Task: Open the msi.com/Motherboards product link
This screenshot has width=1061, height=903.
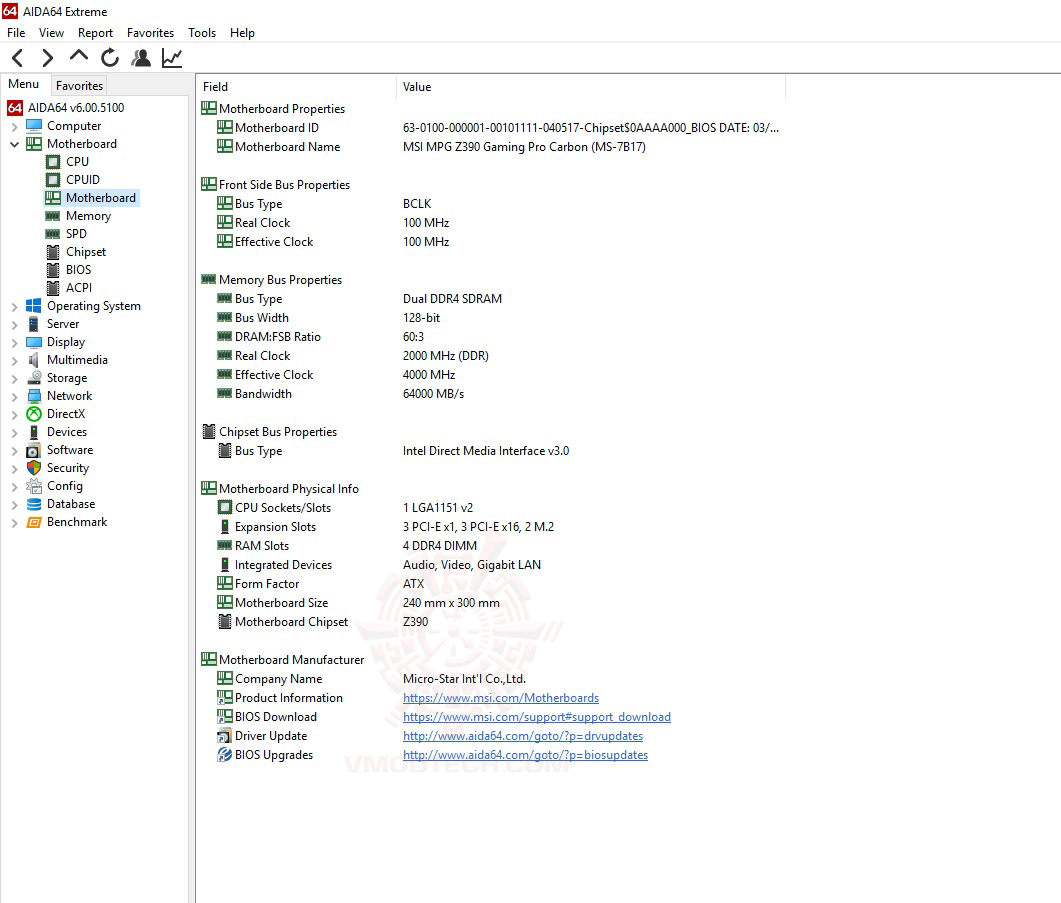Action: [501, 698]
